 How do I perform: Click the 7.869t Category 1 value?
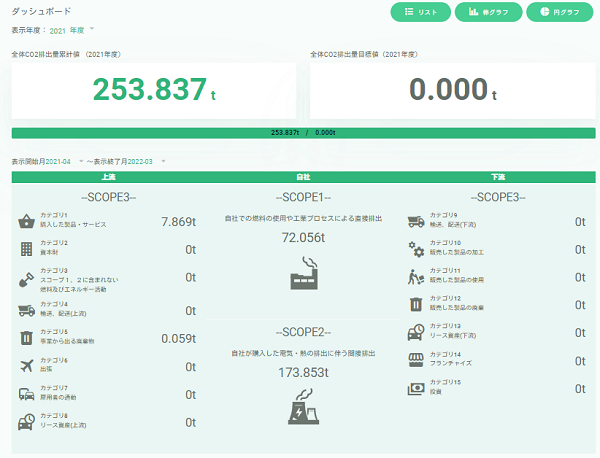(x=178, y=222)
